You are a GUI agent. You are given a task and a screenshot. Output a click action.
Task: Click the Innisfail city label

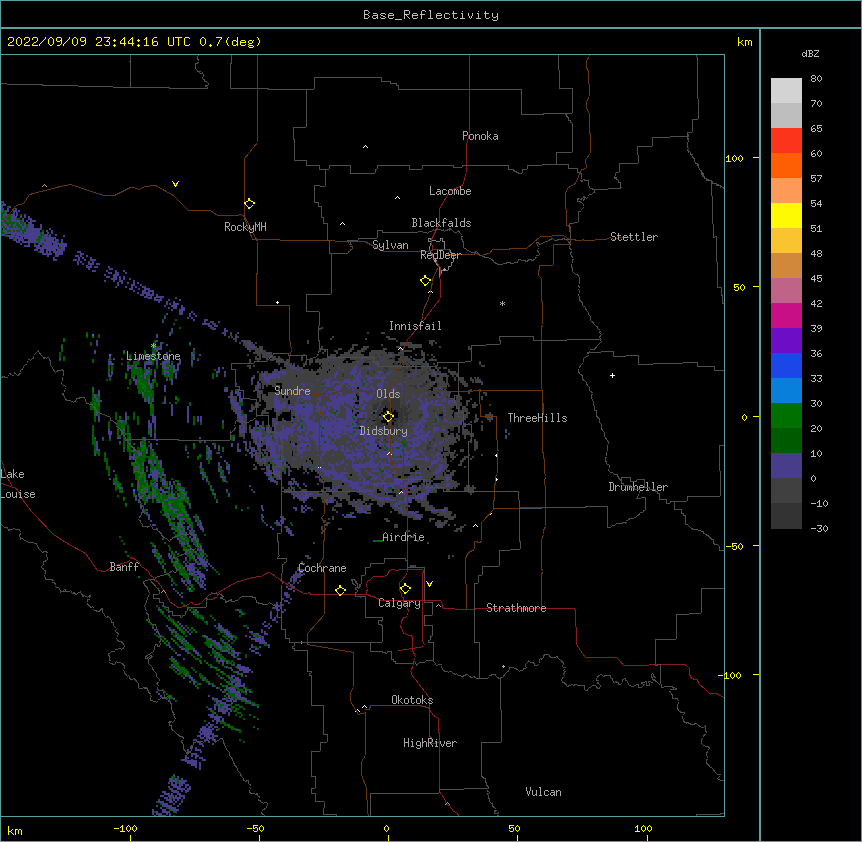coord(415,326)
